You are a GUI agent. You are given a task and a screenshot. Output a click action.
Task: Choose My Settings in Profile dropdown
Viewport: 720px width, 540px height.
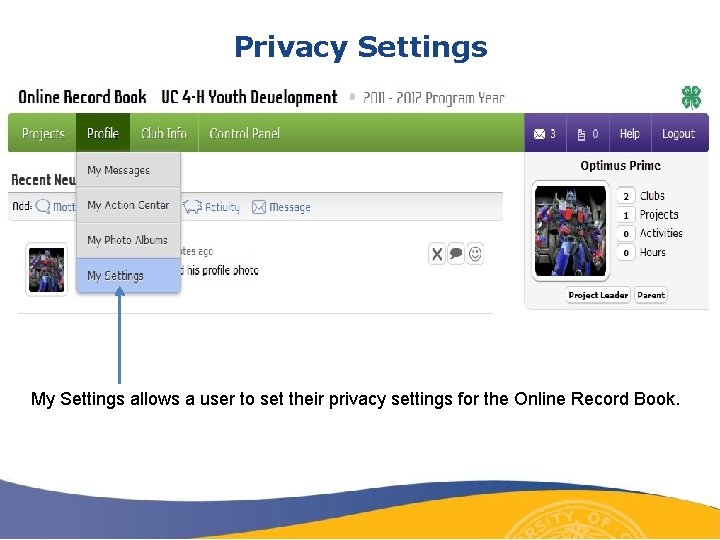coord(128,276)
